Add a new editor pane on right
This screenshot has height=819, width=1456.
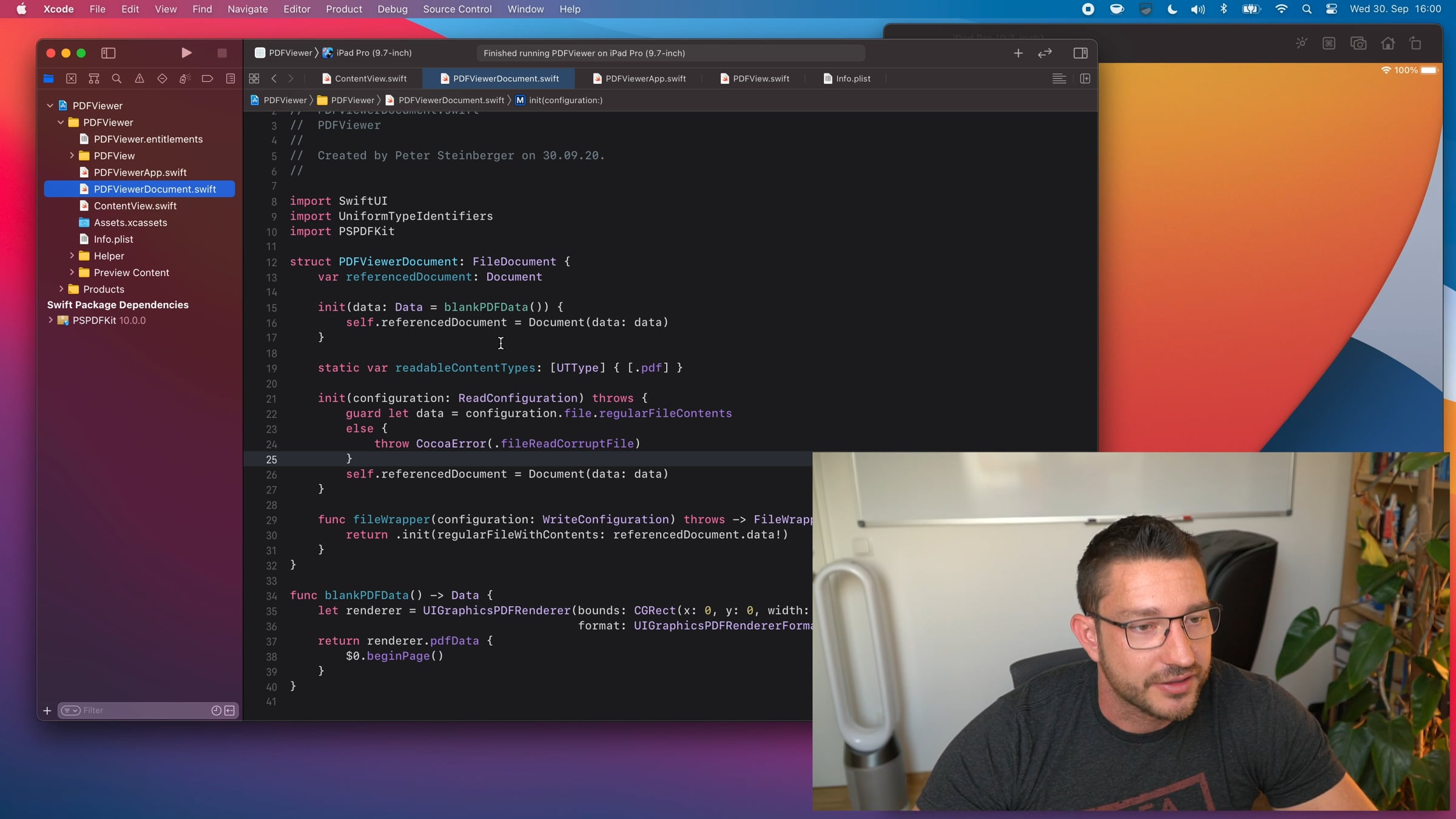(1085, 78)
